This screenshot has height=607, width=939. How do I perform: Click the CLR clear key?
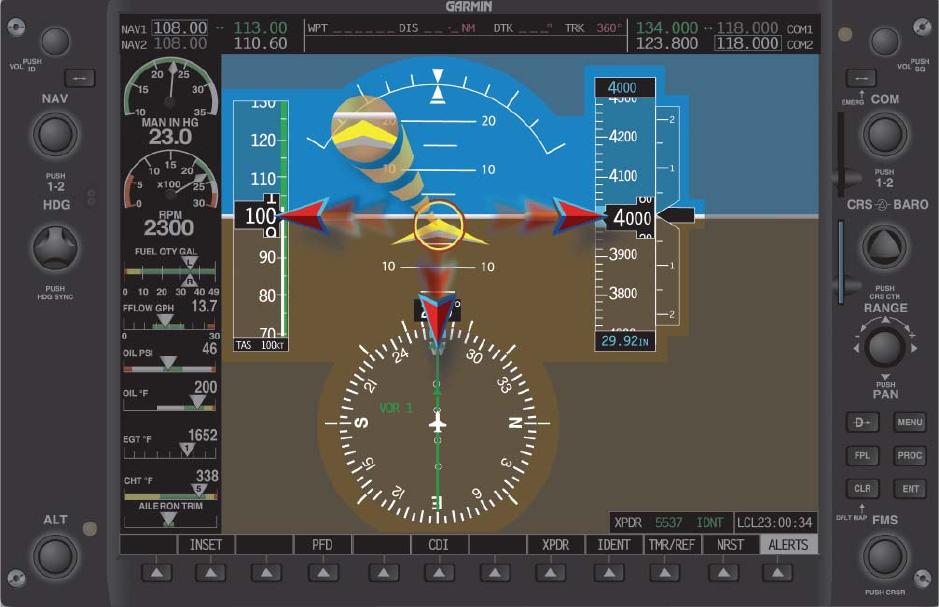[862, 488]
